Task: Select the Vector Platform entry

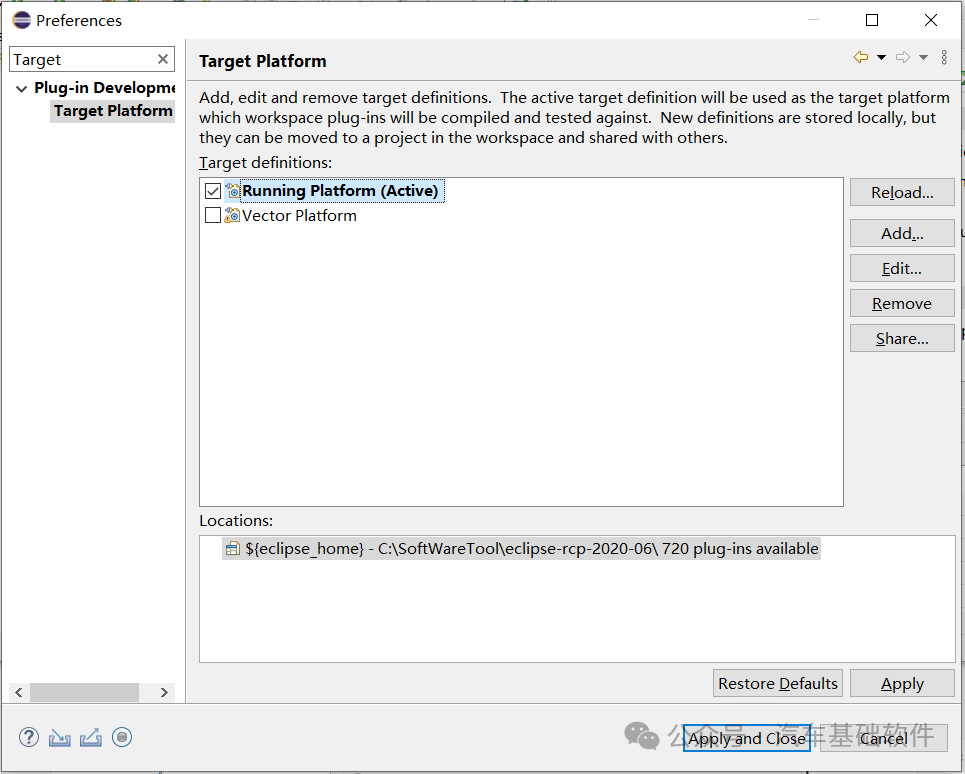Action: (x=299, y=215)
